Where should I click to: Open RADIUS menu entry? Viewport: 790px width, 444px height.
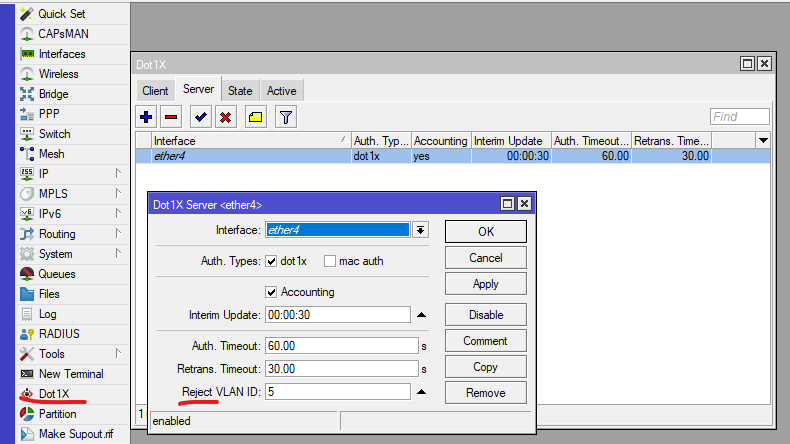59,334
